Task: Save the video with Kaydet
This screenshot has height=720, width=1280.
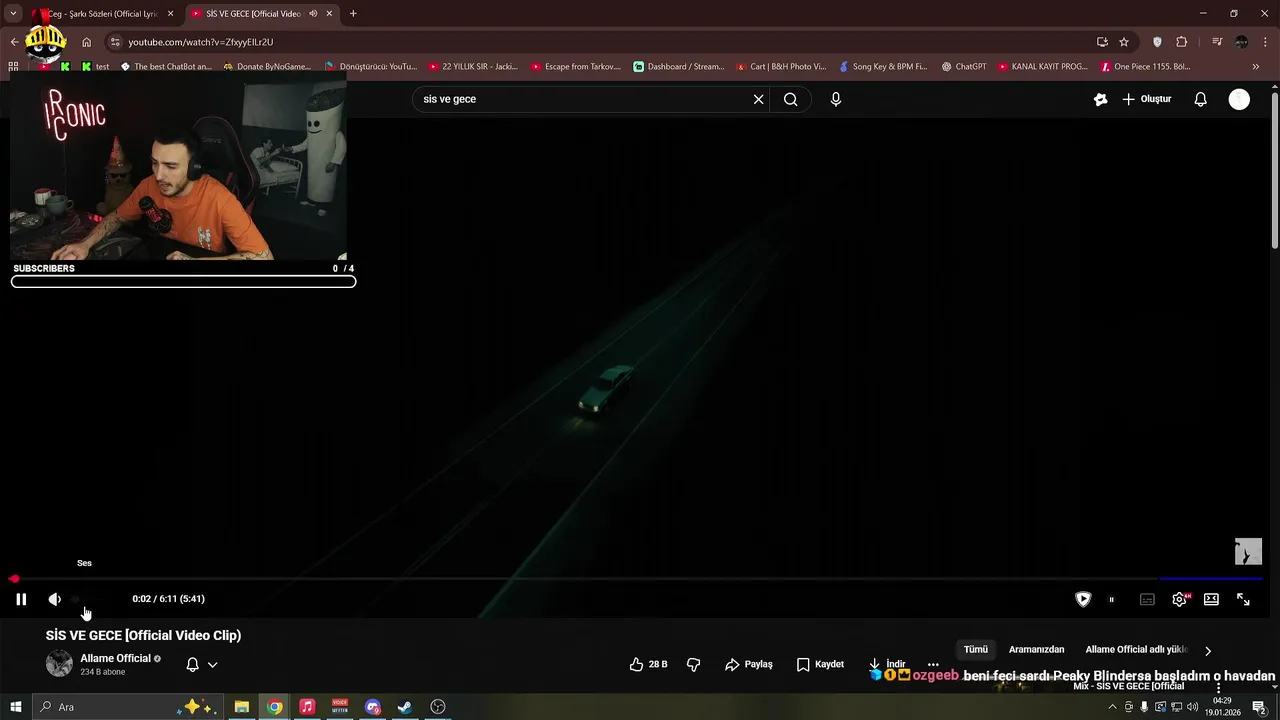Action: tap(820, 664)
